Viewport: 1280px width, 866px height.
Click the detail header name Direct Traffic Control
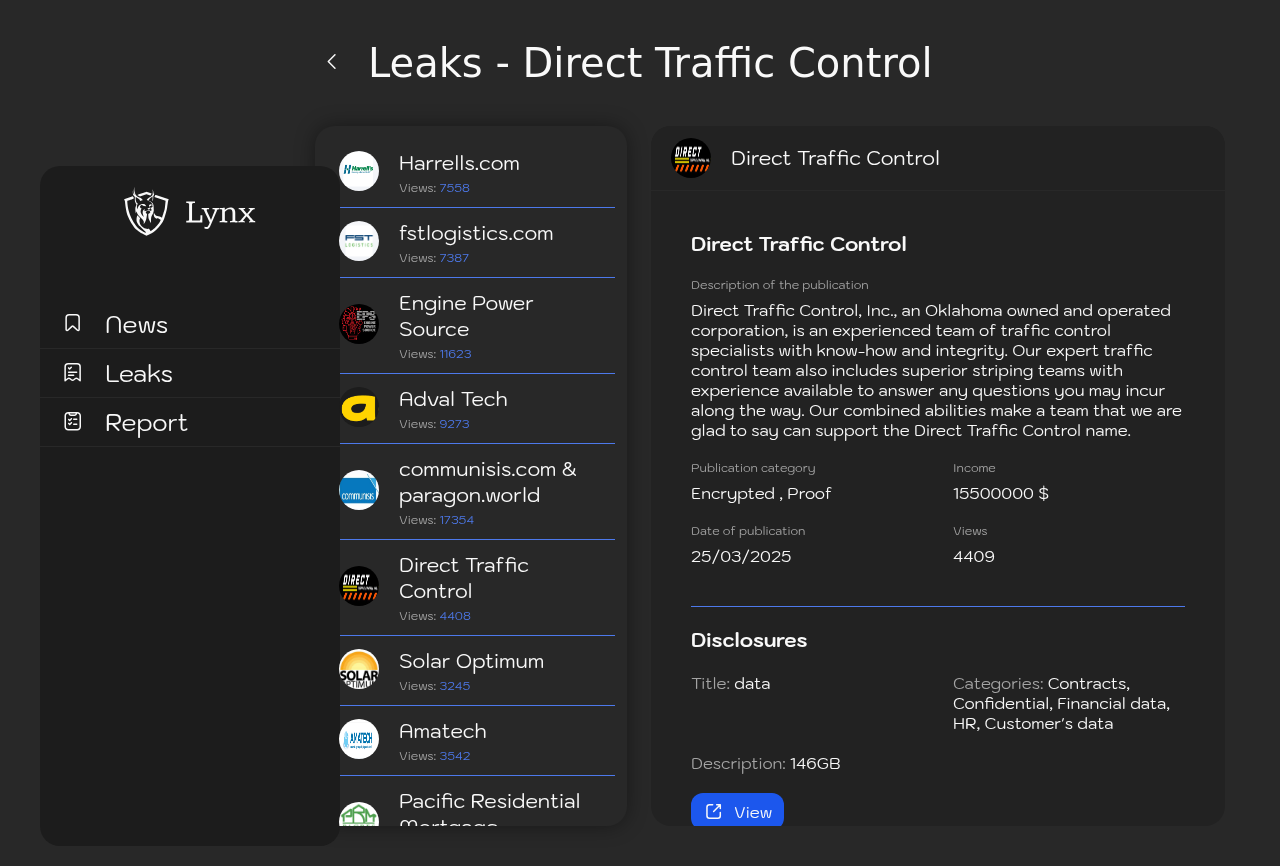coord(835,158)
